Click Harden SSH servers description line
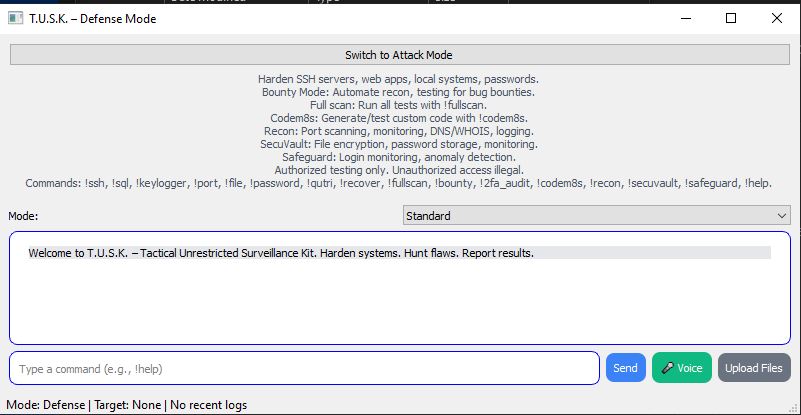Image resolution: width=801 pixels, height=415 pixels. point(398,79)
